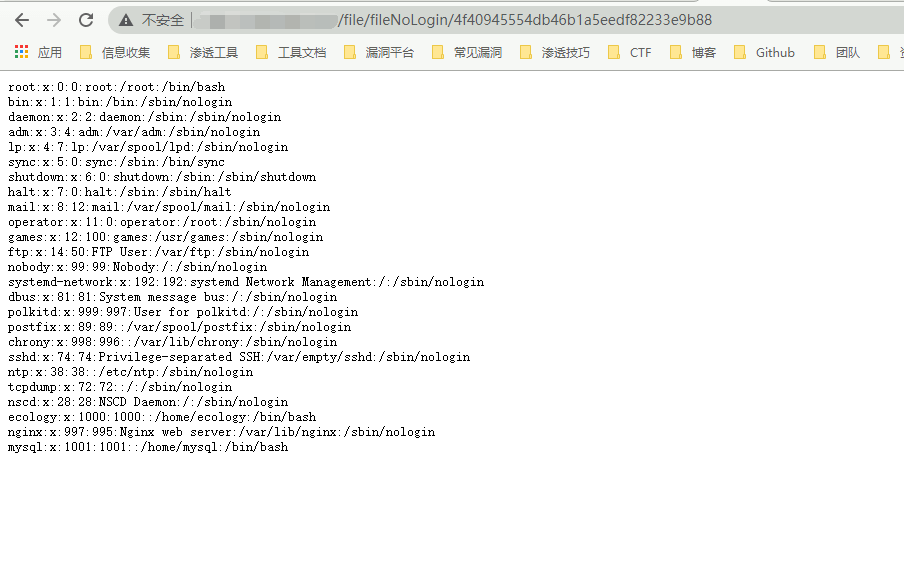This screenshot has height=572, width=904.
Task: Click the root user line of text
Action: 116,87
